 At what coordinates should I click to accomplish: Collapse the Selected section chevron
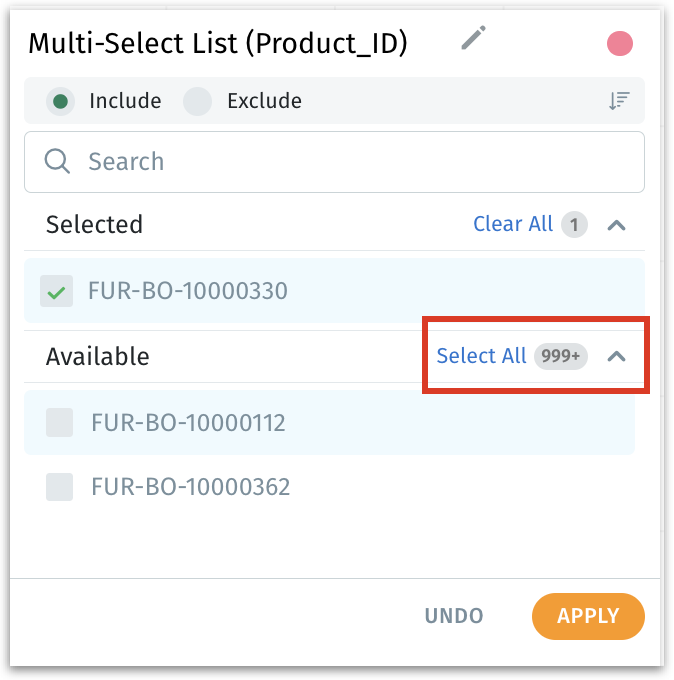[x=617, y=224]
